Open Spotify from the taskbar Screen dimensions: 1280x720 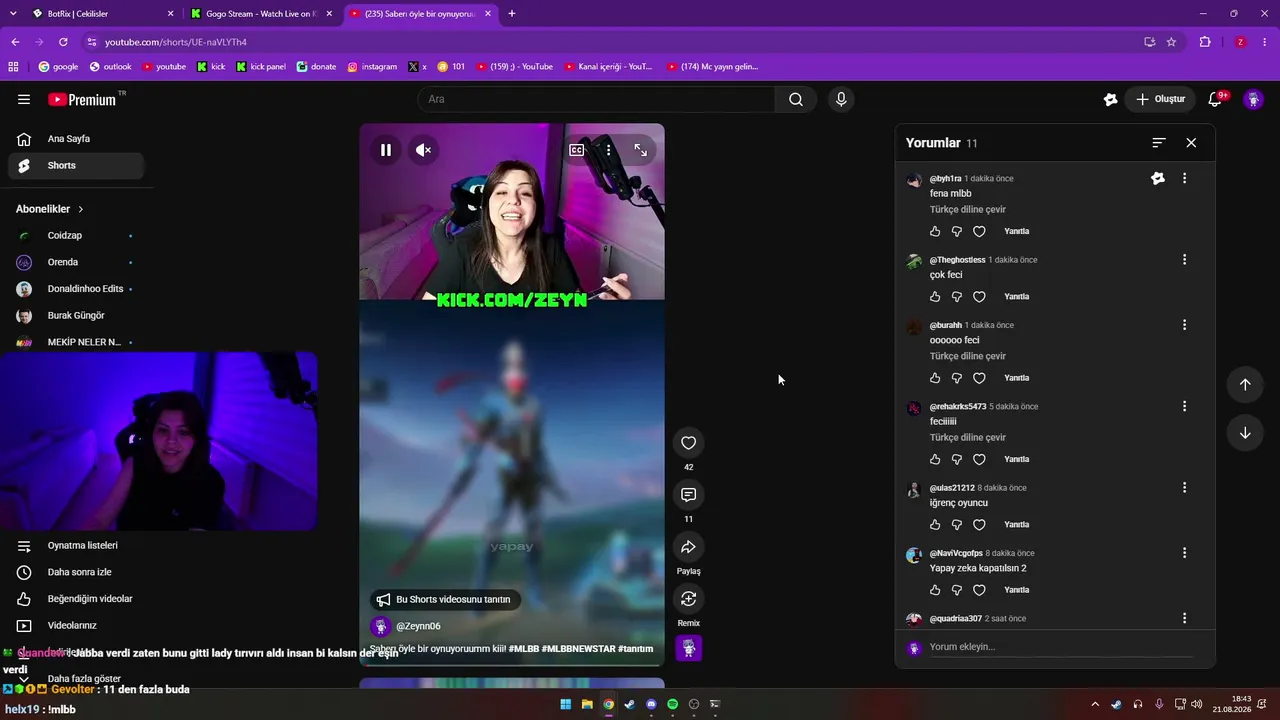[672, 704]
